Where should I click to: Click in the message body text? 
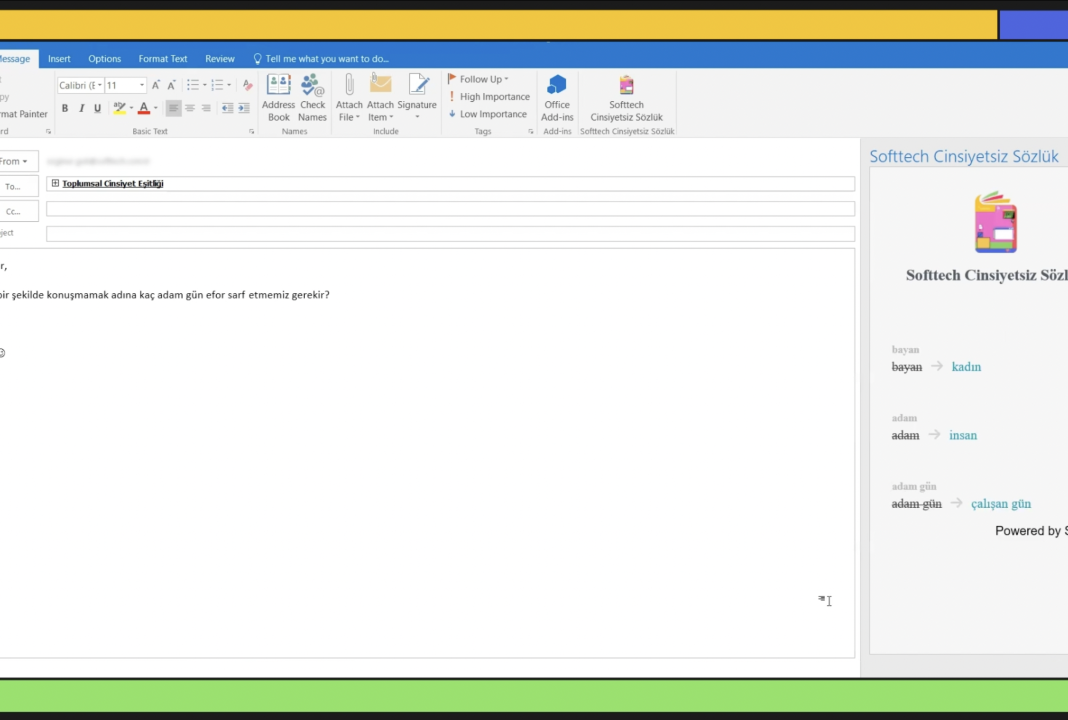[x=166, y=295]
